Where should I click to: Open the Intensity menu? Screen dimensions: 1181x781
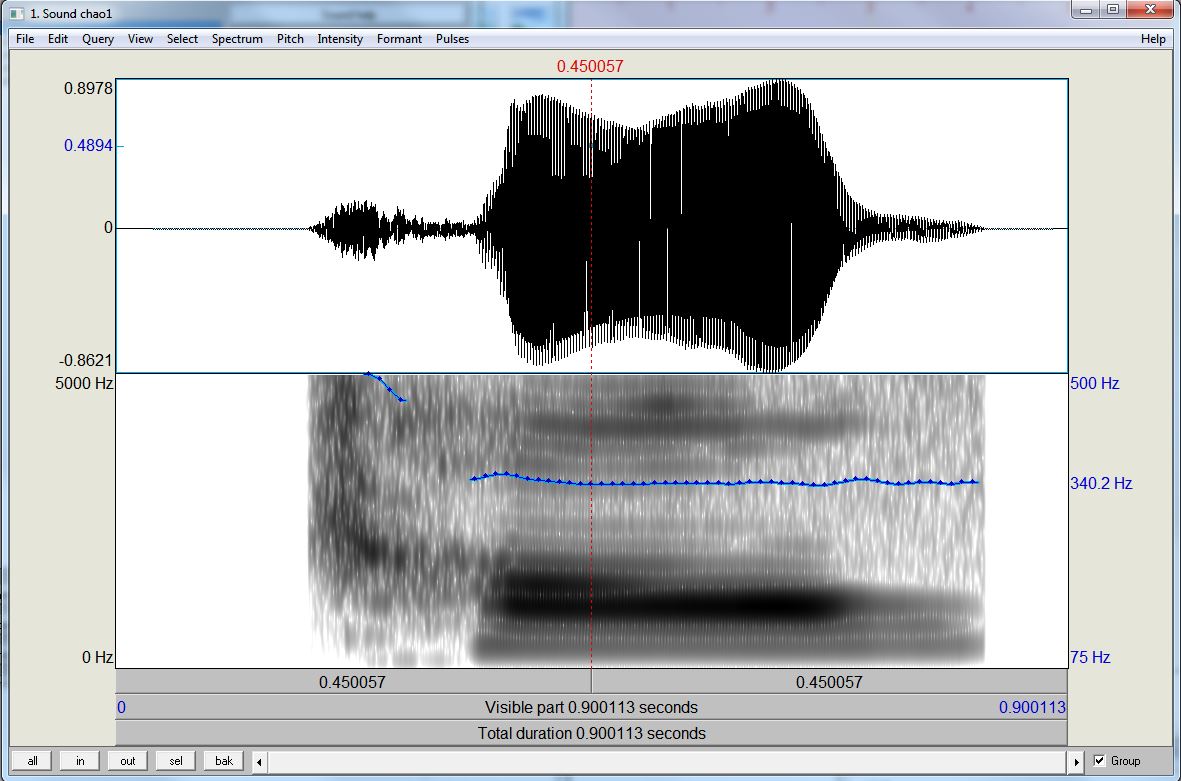[x=340, y=39]
